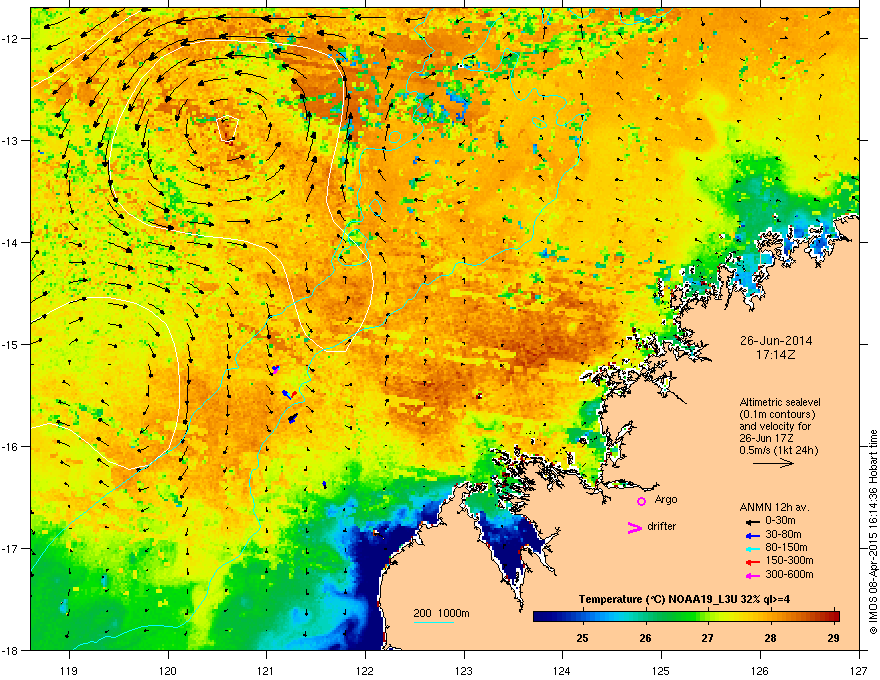Click the latitude axis label -14
The image size is (880, 680).
tap(10, 243)
